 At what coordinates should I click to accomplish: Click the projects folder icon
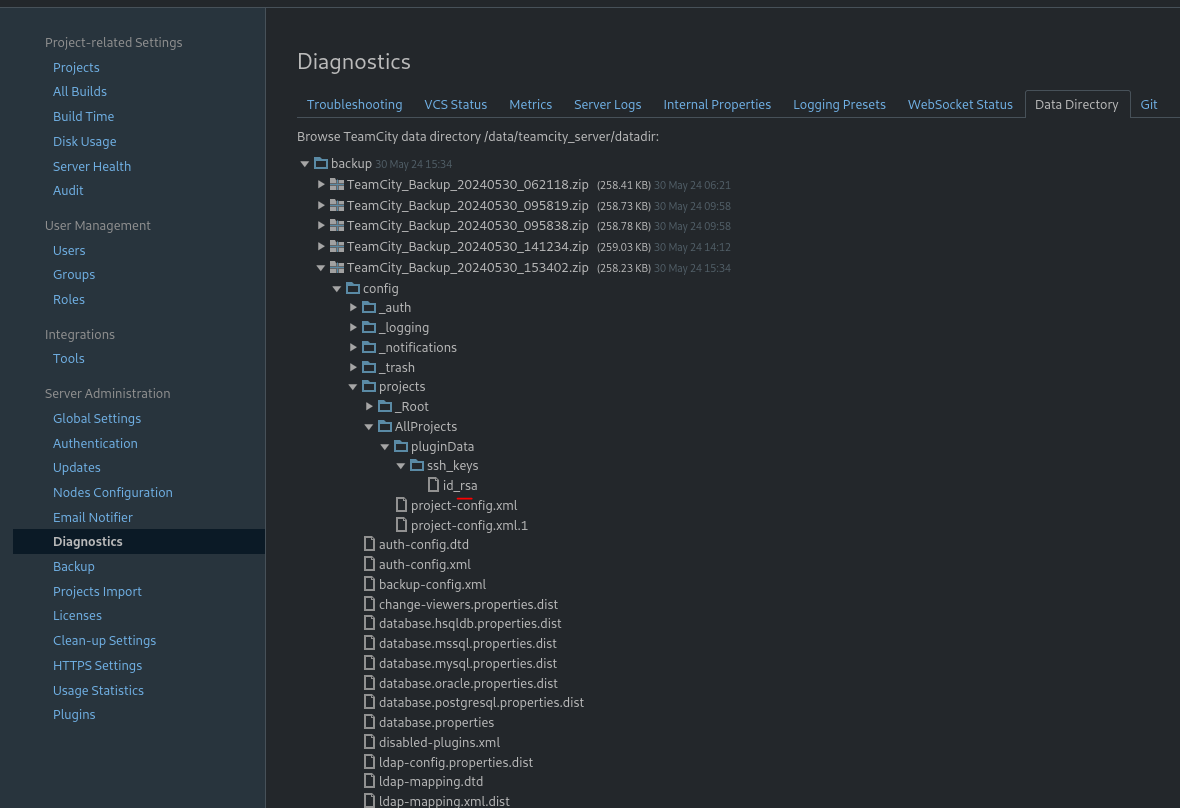369,386
